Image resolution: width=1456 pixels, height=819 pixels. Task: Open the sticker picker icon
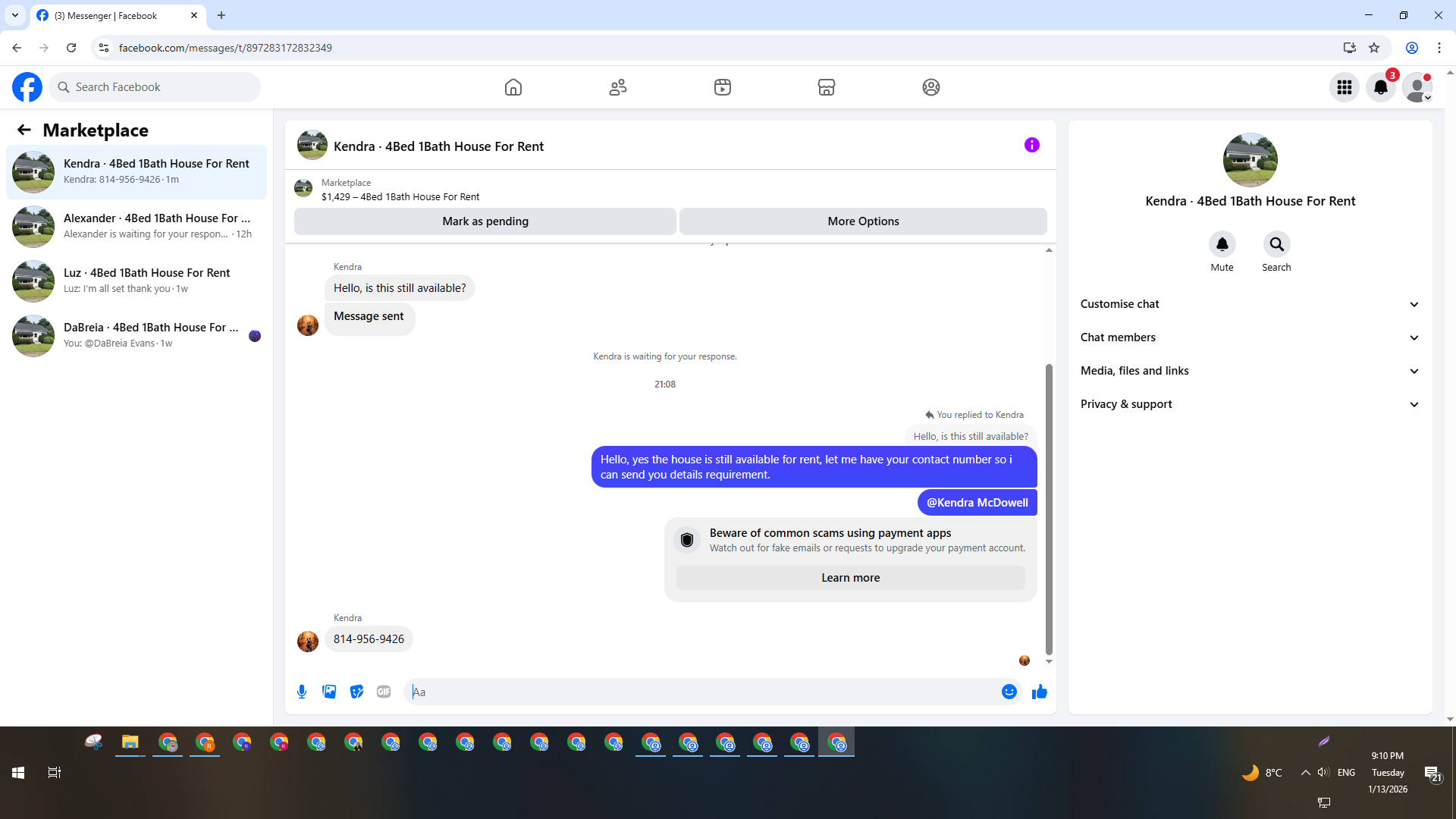pyautogui.click(x=356, y=692)
